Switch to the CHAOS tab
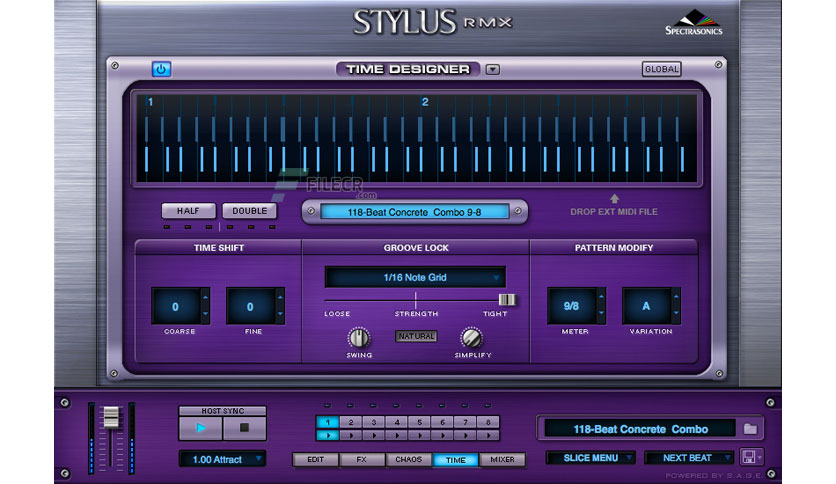This screenshot has width=836, height=484. (408, 459)
